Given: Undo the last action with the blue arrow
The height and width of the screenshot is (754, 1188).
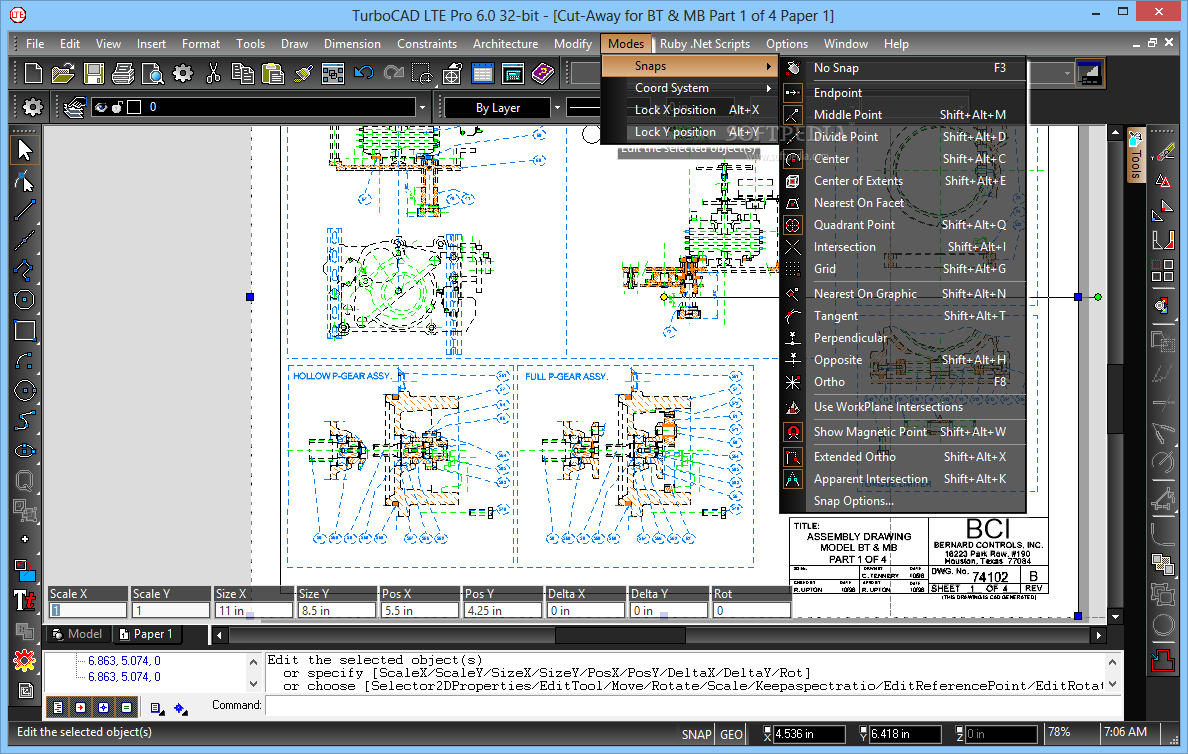Looking at the screenshot, I should 364,74.
